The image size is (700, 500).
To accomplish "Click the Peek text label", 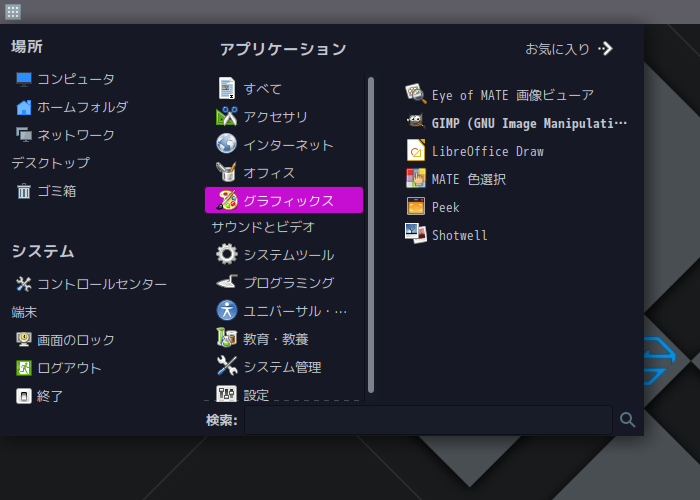I will pos(446,207).
